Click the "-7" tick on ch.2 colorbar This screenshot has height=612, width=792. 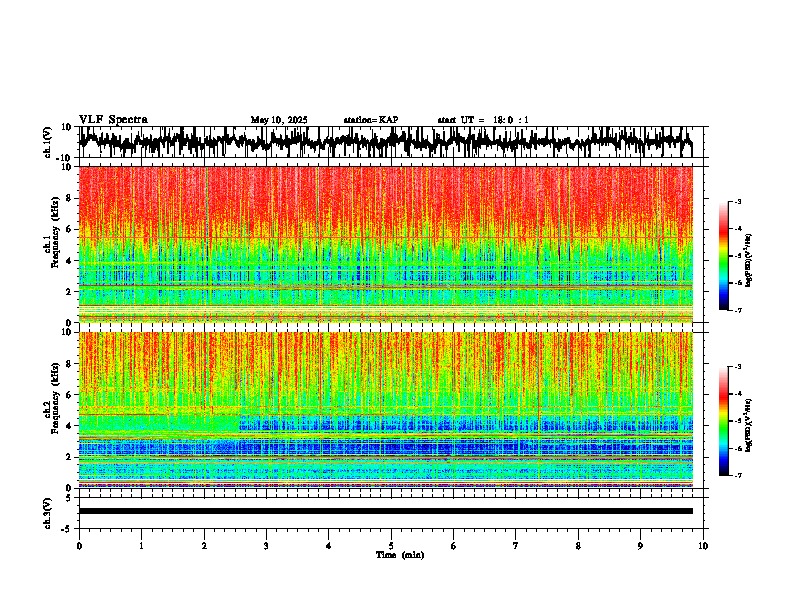click(737, 476)
